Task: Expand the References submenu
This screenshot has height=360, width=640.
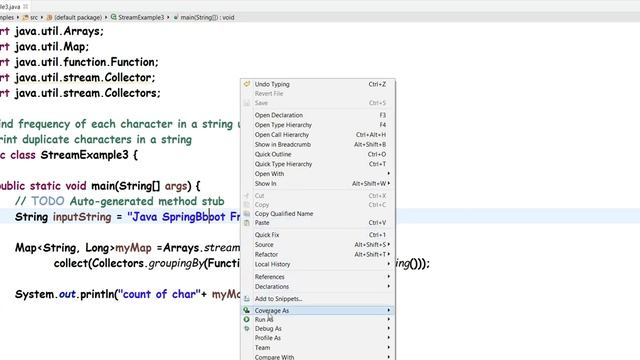Action: (x=318, y=277)
